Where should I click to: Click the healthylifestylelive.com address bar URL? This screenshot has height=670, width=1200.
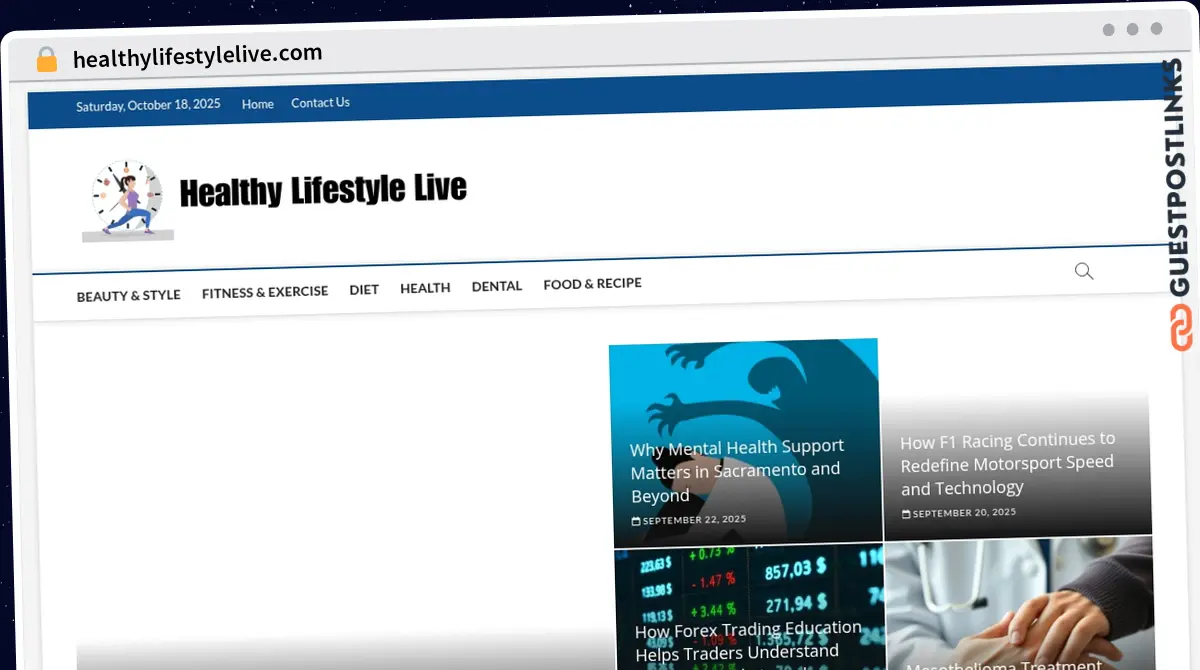pyautogui.click(x=198, y=56)
